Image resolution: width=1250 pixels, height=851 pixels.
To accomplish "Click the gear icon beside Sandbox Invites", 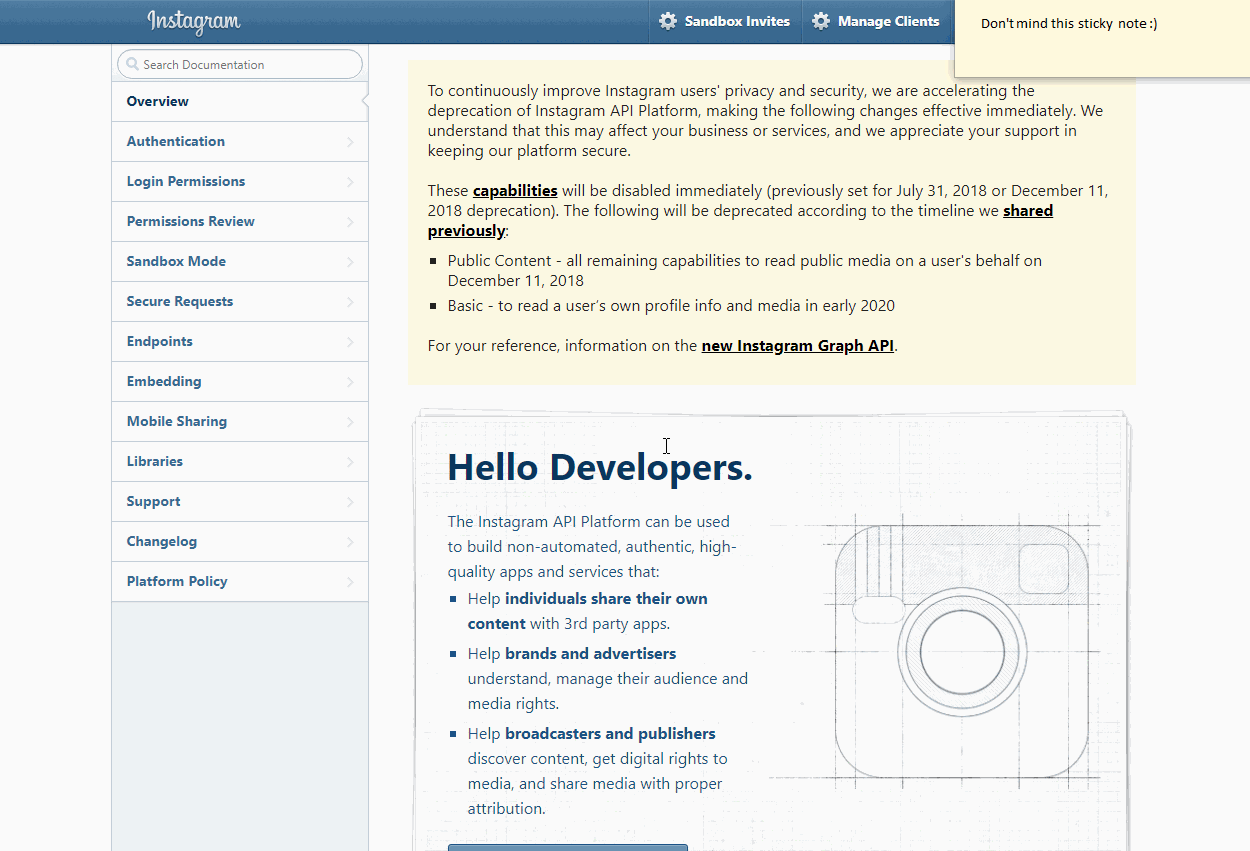I will (668, 21).
